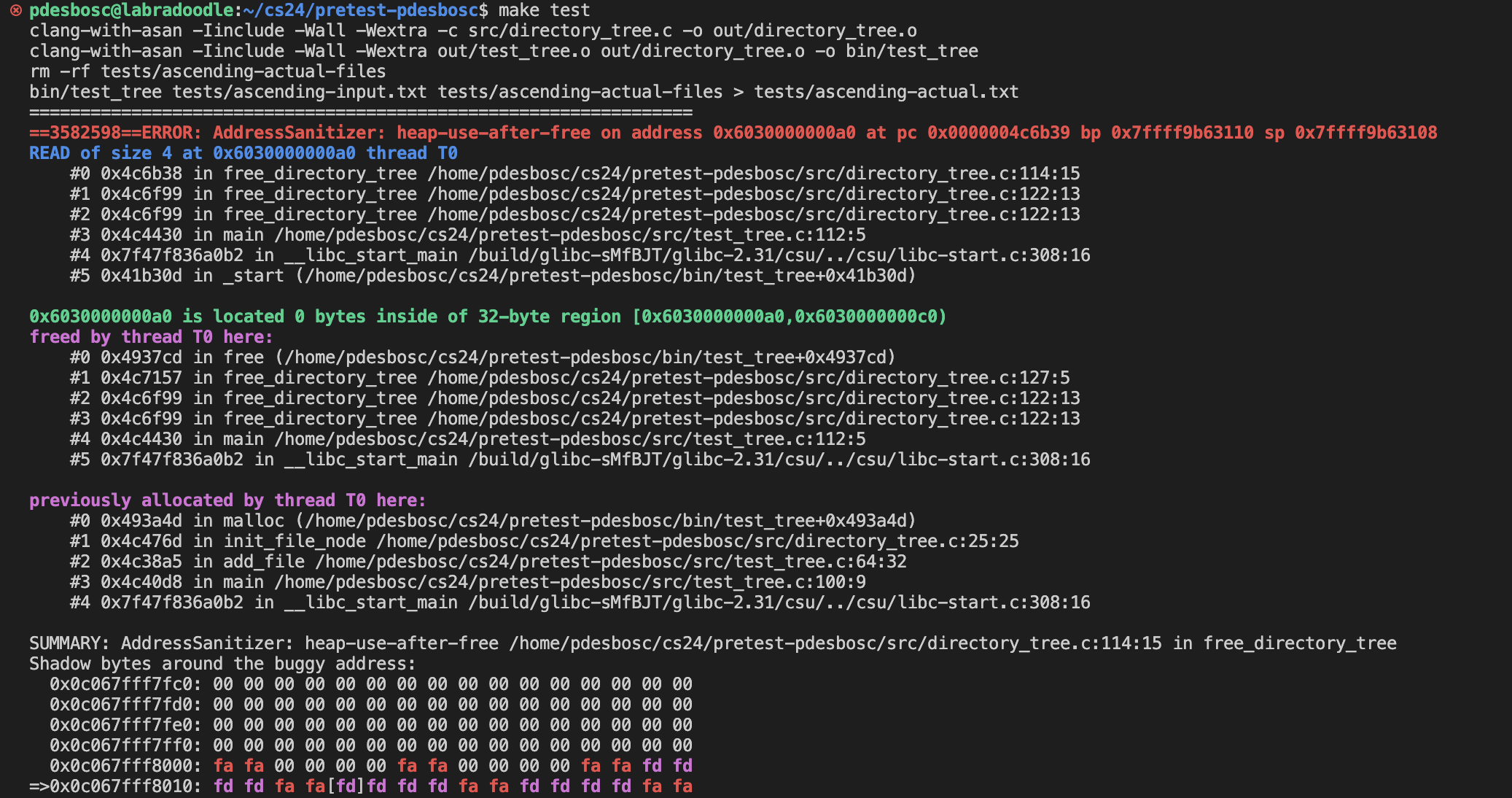Open the tests/ascending-actual.txt output path

click(886, 92)
